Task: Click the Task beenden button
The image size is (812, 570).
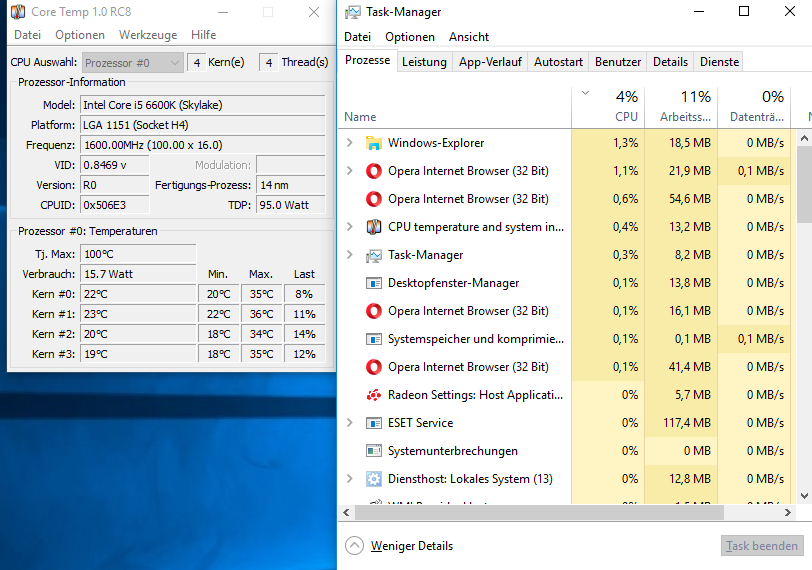Action: coord(762,546)
